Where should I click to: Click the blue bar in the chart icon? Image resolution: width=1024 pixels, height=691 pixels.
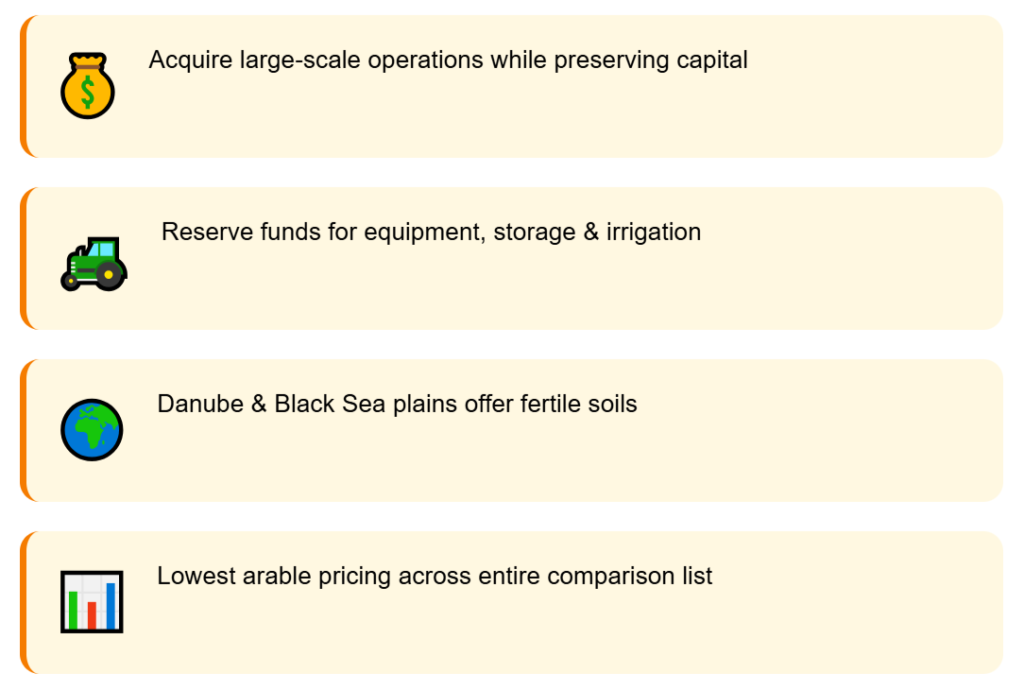(110, 605)
